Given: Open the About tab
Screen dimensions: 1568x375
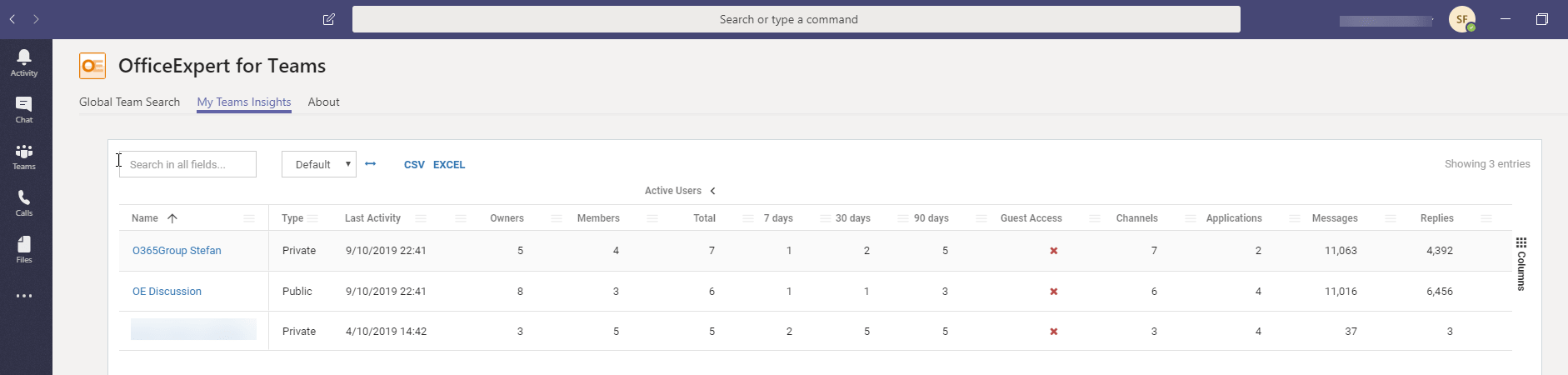Looking at the screenshot, I should (x=323, y=102).
